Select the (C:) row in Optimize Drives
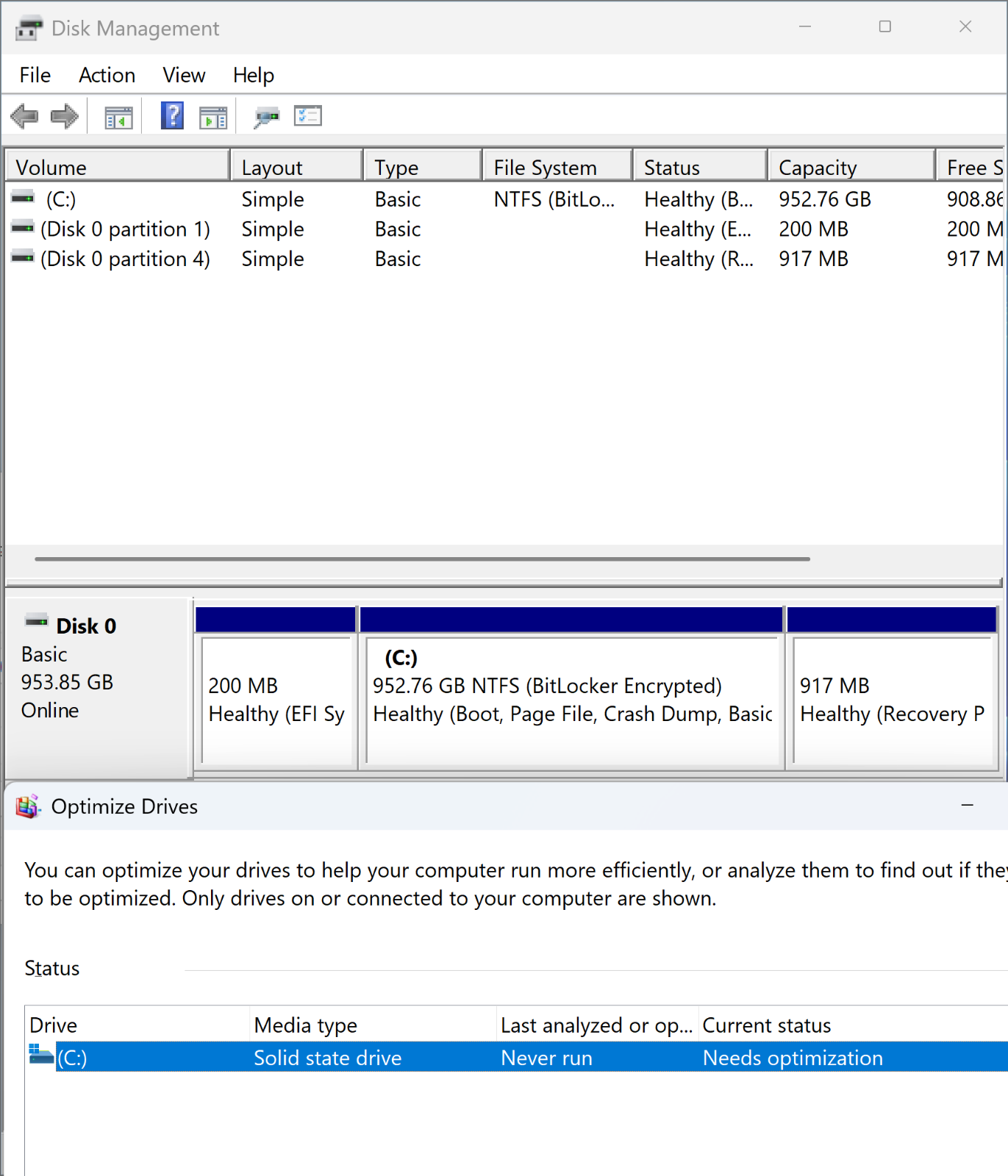Image resolution: width=1008 pixels, height=1176 pixels. point(516,1057)
